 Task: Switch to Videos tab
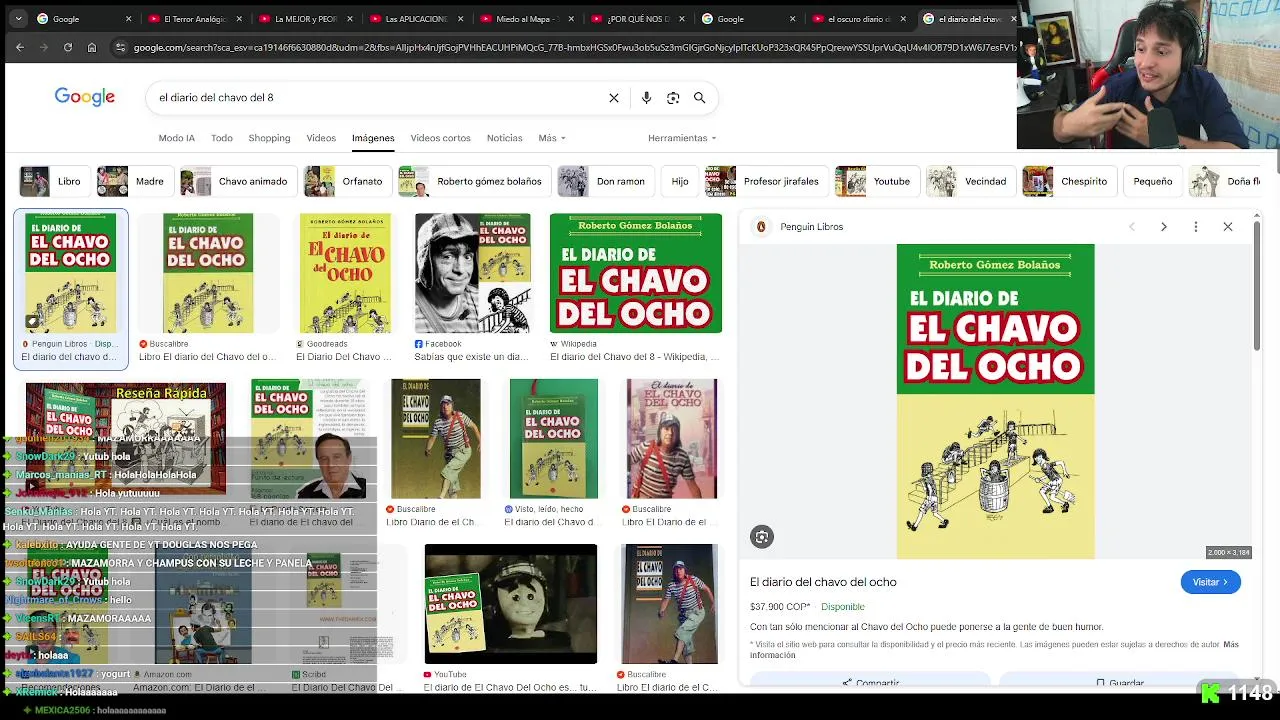(x=321, y=138)
